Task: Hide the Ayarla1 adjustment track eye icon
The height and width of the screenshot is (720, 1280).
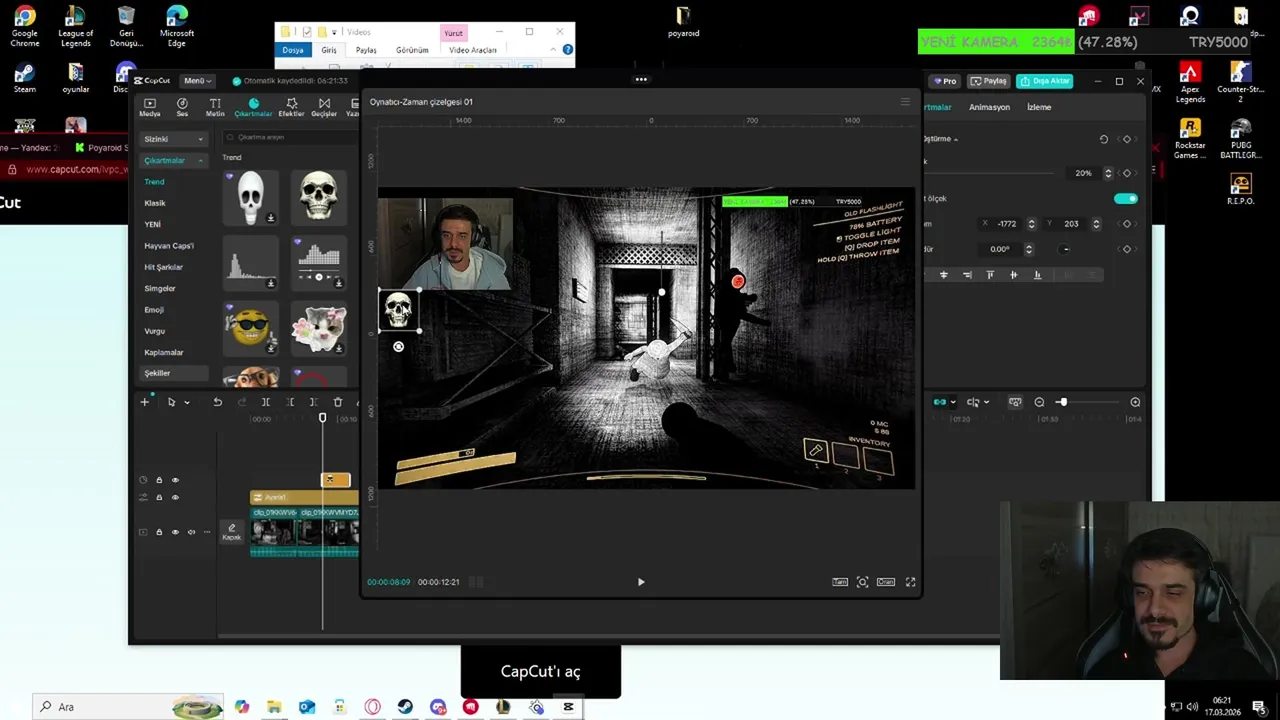Action: [x=175, y=497]
